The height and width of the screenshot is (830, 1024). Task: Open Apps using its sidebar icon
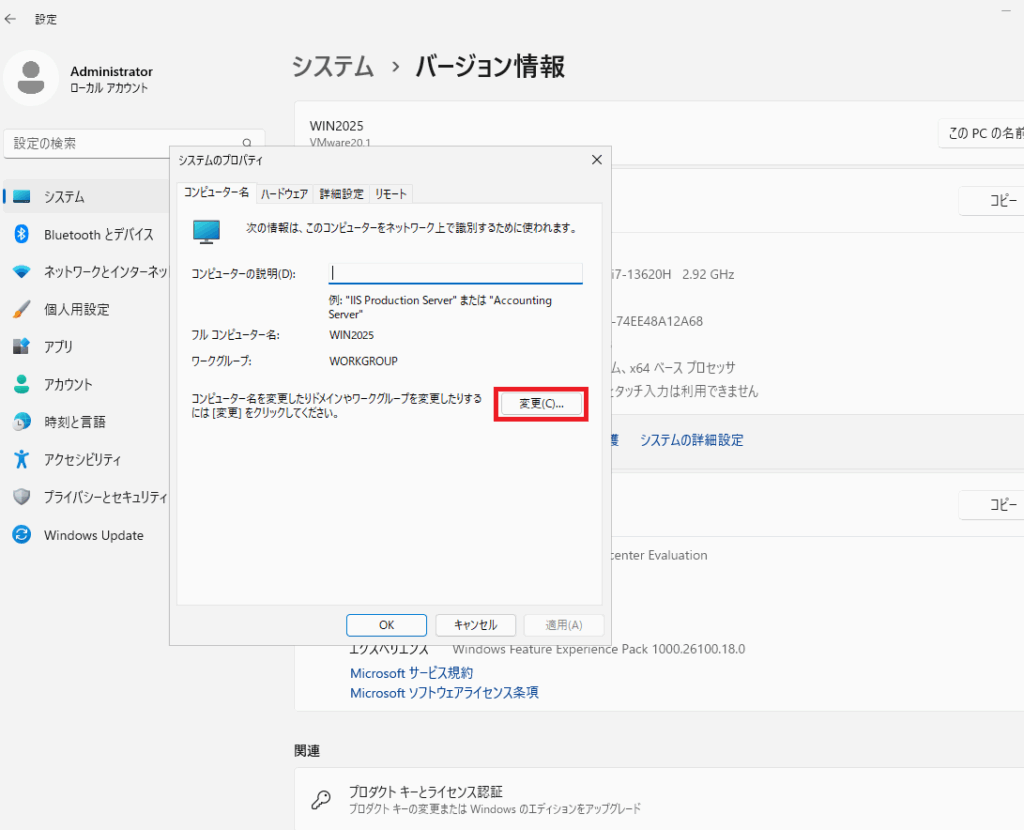pos(22,347)
